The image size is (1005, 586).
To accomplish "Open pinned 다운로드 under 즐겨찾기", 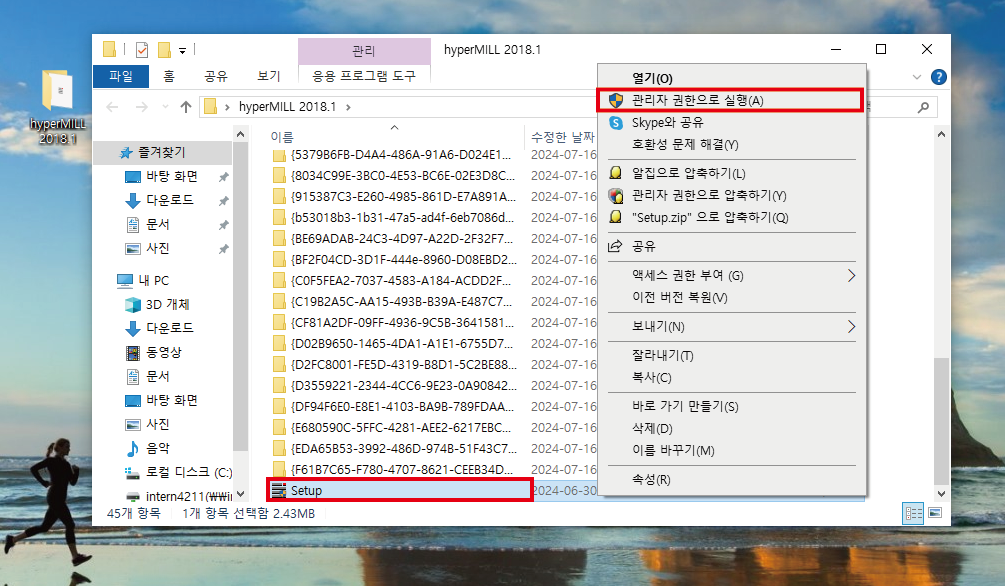I will coord(169,200).
